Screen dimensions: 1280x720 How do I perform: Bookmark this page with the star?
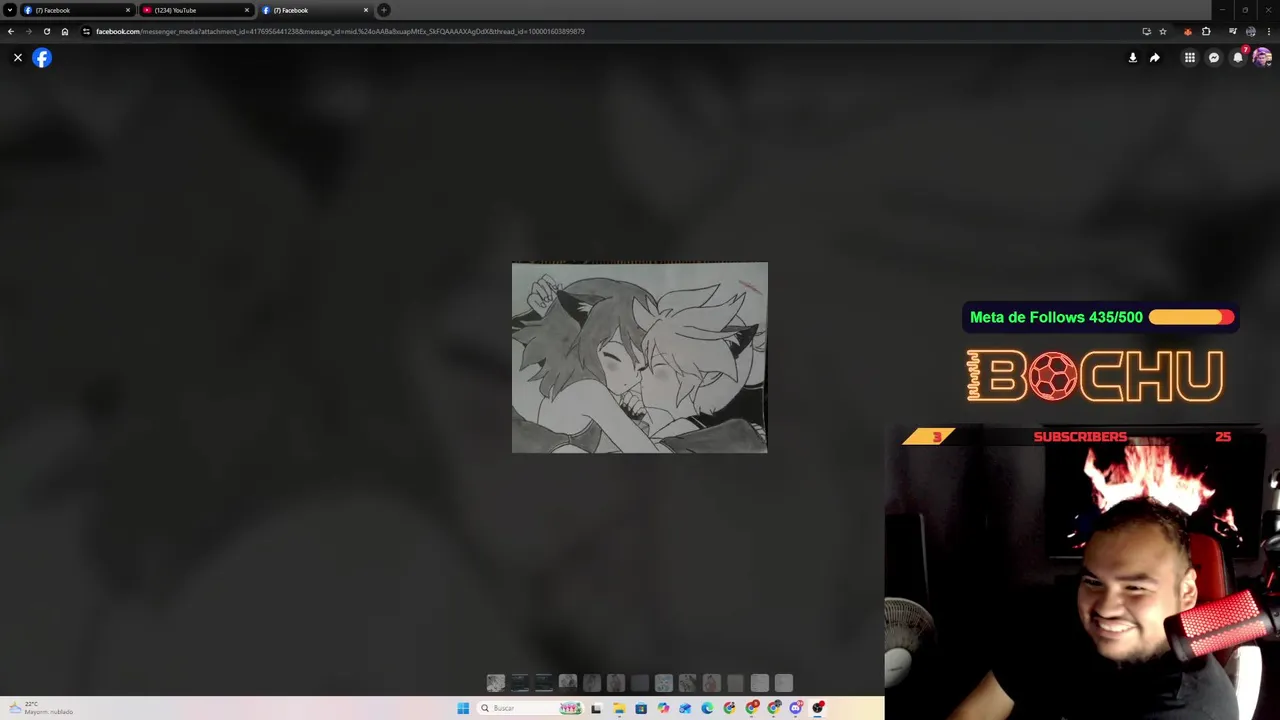click(1163, 31)
